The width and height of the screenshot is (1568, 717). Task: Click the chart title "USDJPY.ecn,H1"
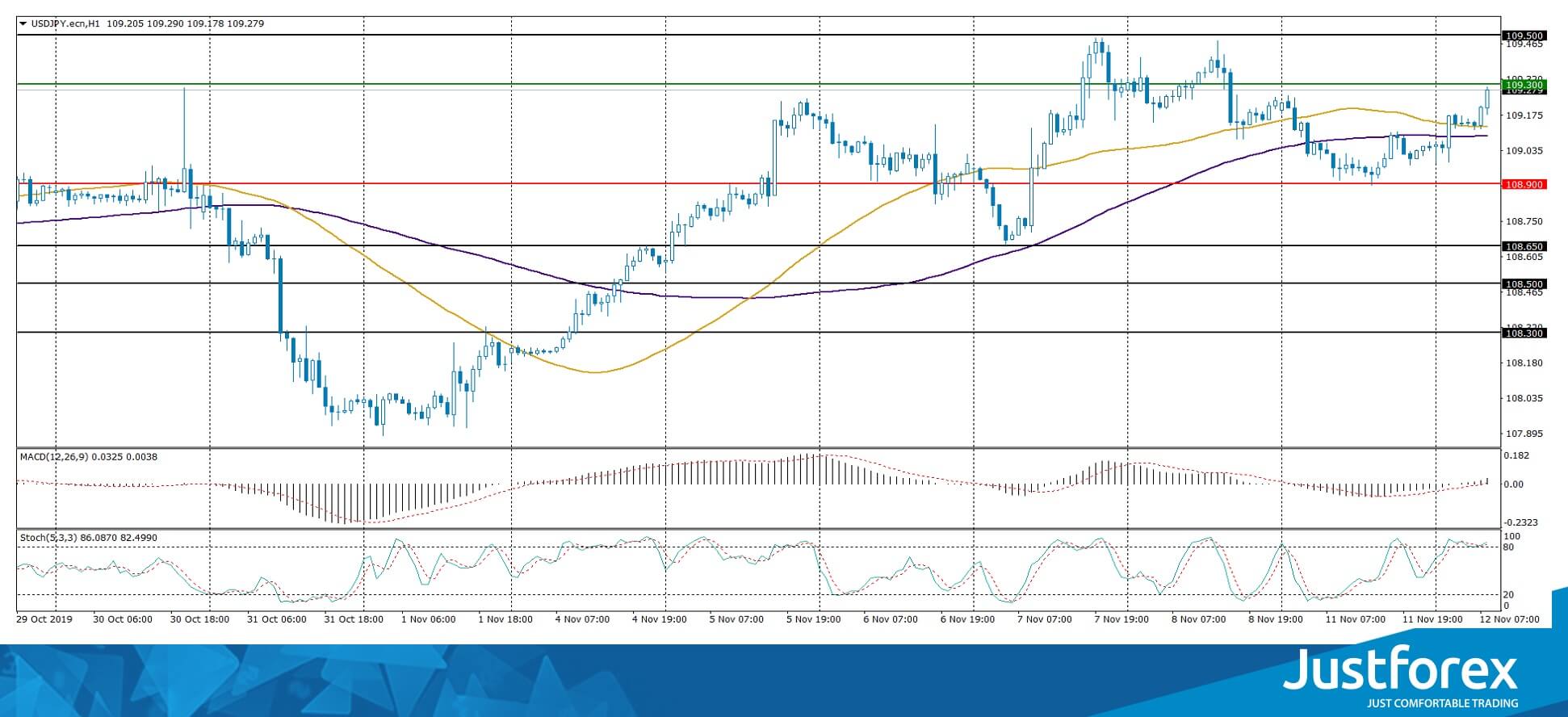coord(65,24)
